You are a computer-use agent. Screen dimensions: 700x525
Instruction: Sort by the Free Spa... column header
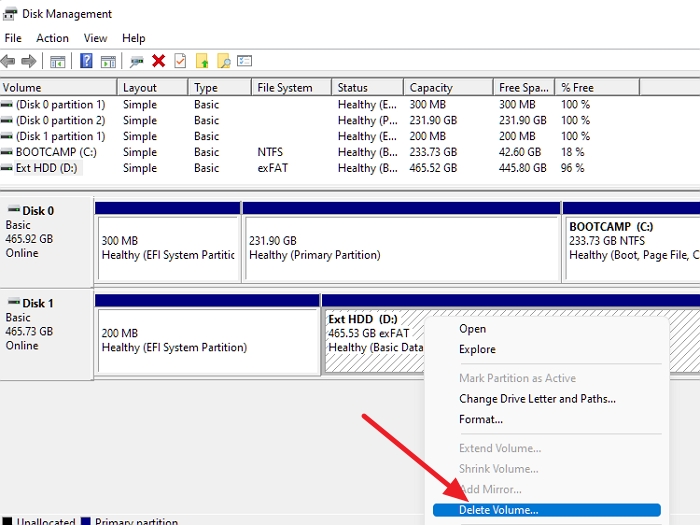pos(524,88)
